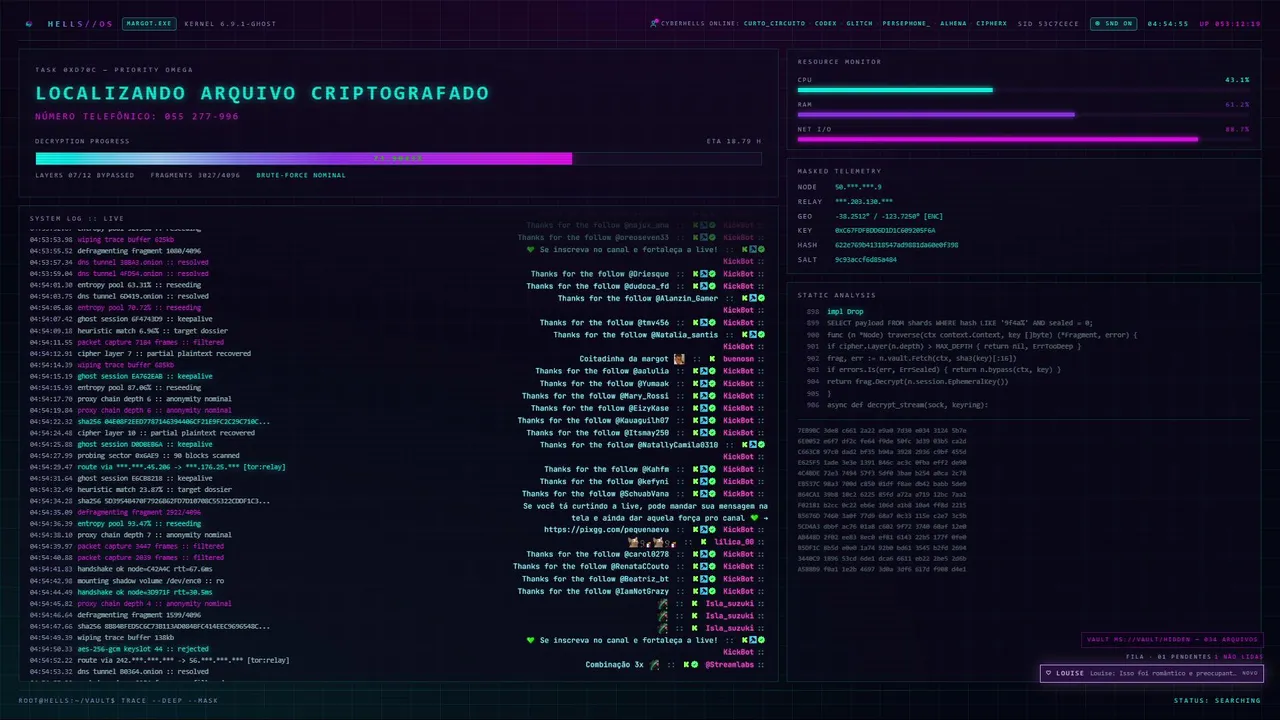Click the verified check badge in the @Alanzin_Gamer row

click(761, 298)
